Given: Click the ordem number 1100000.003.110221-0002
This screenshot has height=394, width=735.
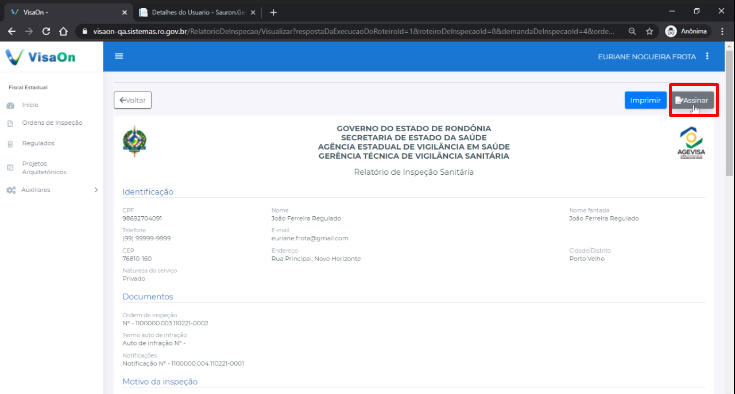Looking at the screenshot, I should tap(172, 323).
